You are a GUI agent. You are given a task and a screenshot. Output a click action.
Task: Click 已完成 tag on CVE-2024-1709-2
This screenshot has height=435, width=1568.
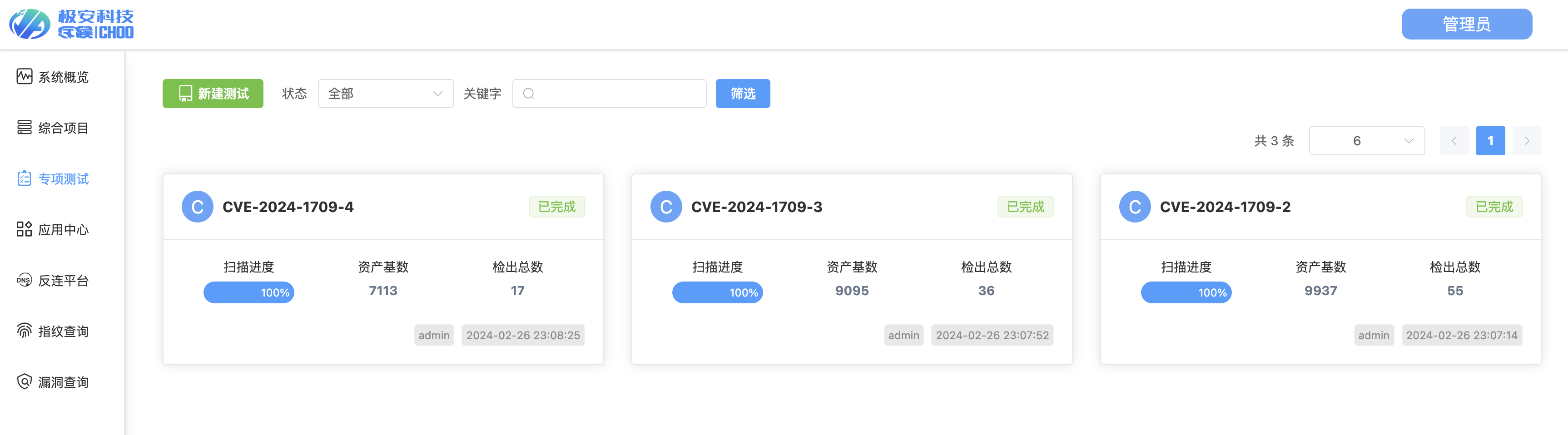pyautogui.click(x=1494, y=207)
